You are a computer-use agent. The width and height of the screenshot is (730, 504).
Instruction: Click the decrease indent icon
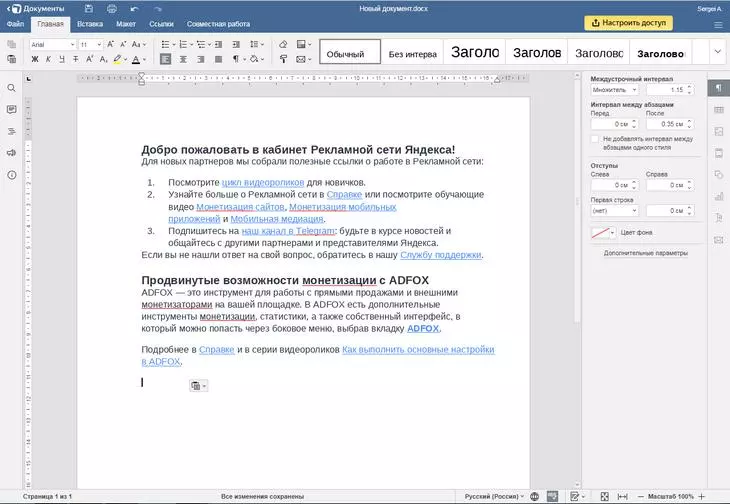point(218,44)
